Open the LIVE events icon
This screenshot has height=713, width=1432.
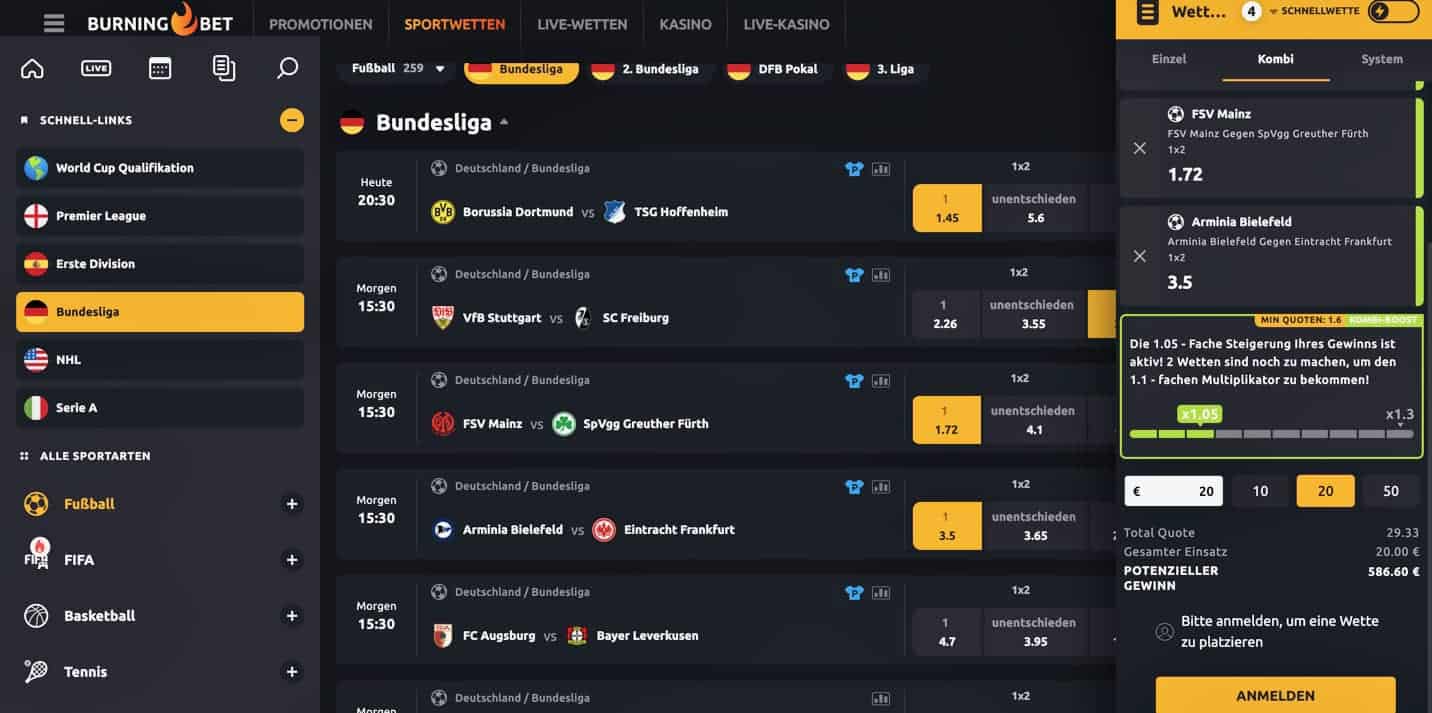pos(96,68)
